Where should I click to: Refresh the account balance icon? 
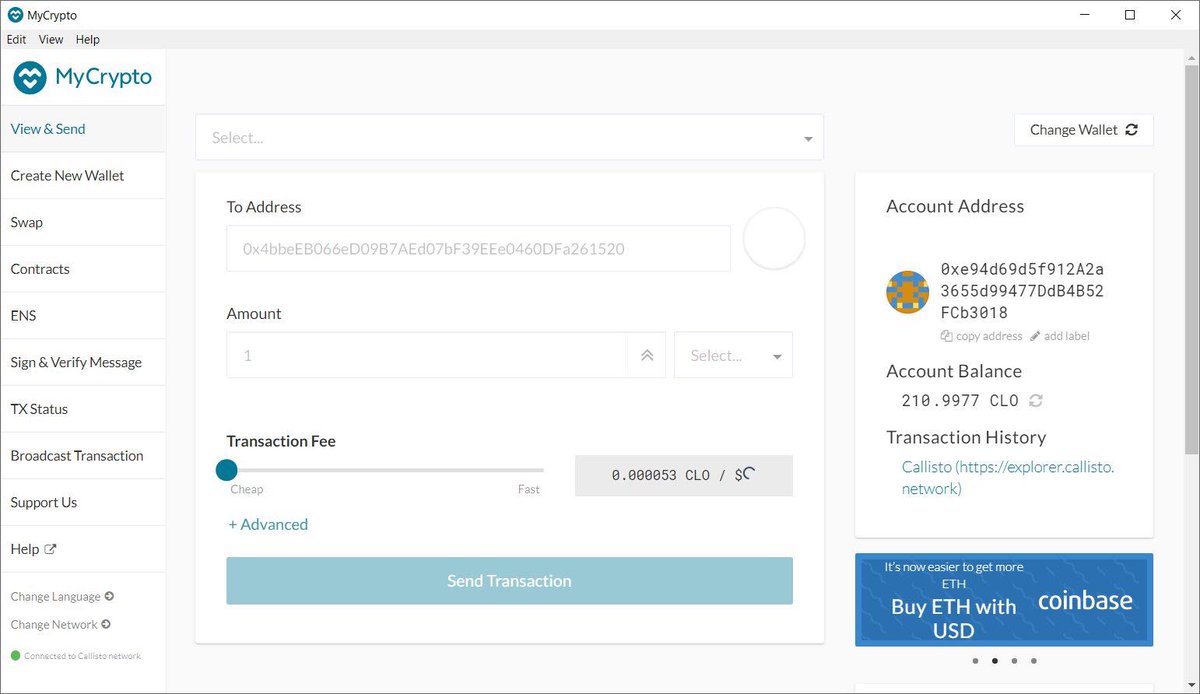[1036, 400]
